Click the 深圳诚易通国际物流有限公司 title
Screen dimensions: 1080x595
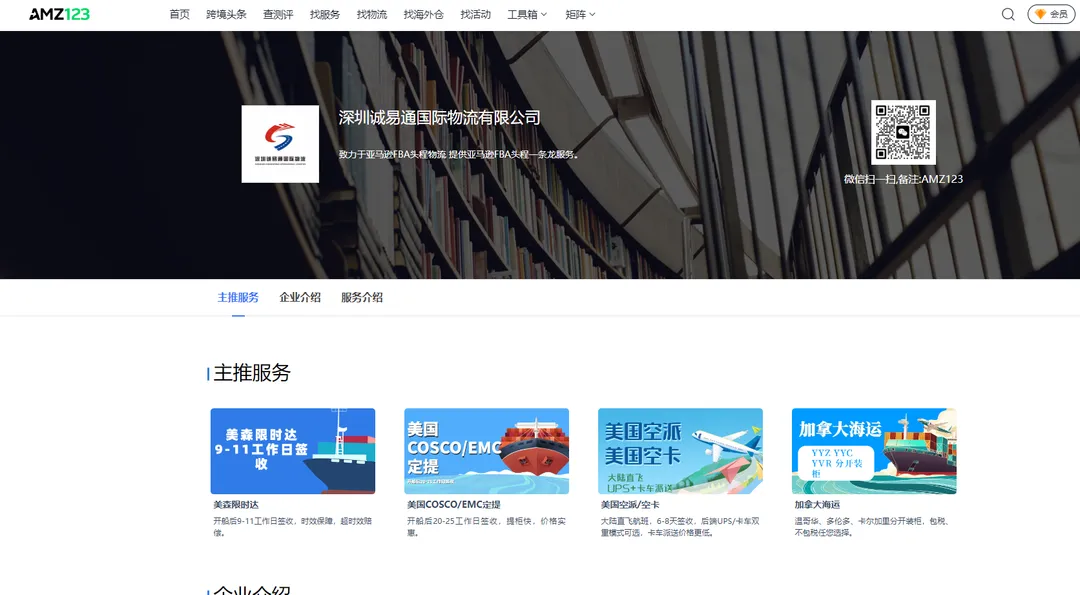point(439,118)
